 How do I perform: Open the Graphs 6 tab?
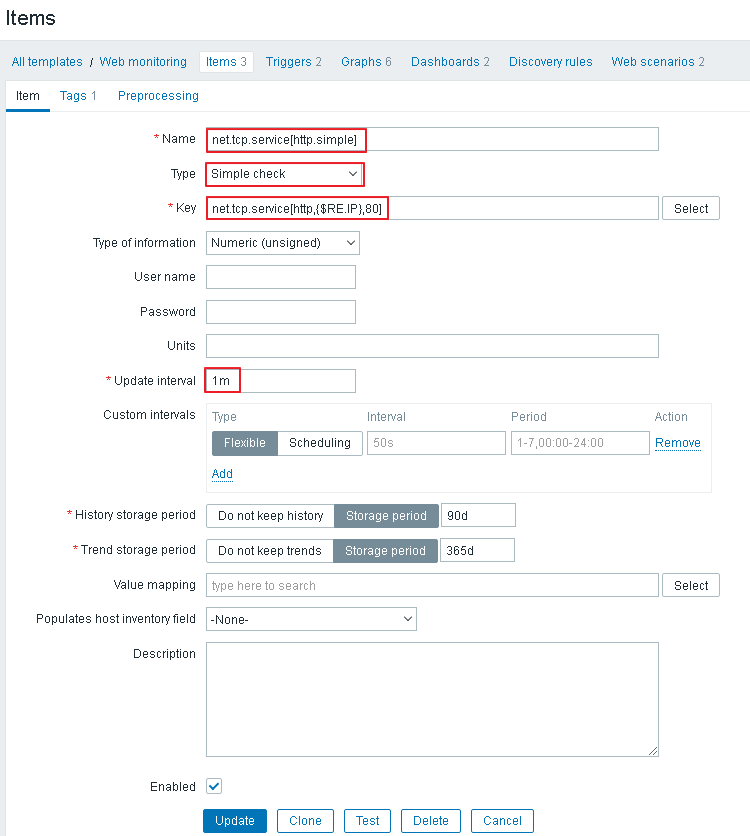366,62
